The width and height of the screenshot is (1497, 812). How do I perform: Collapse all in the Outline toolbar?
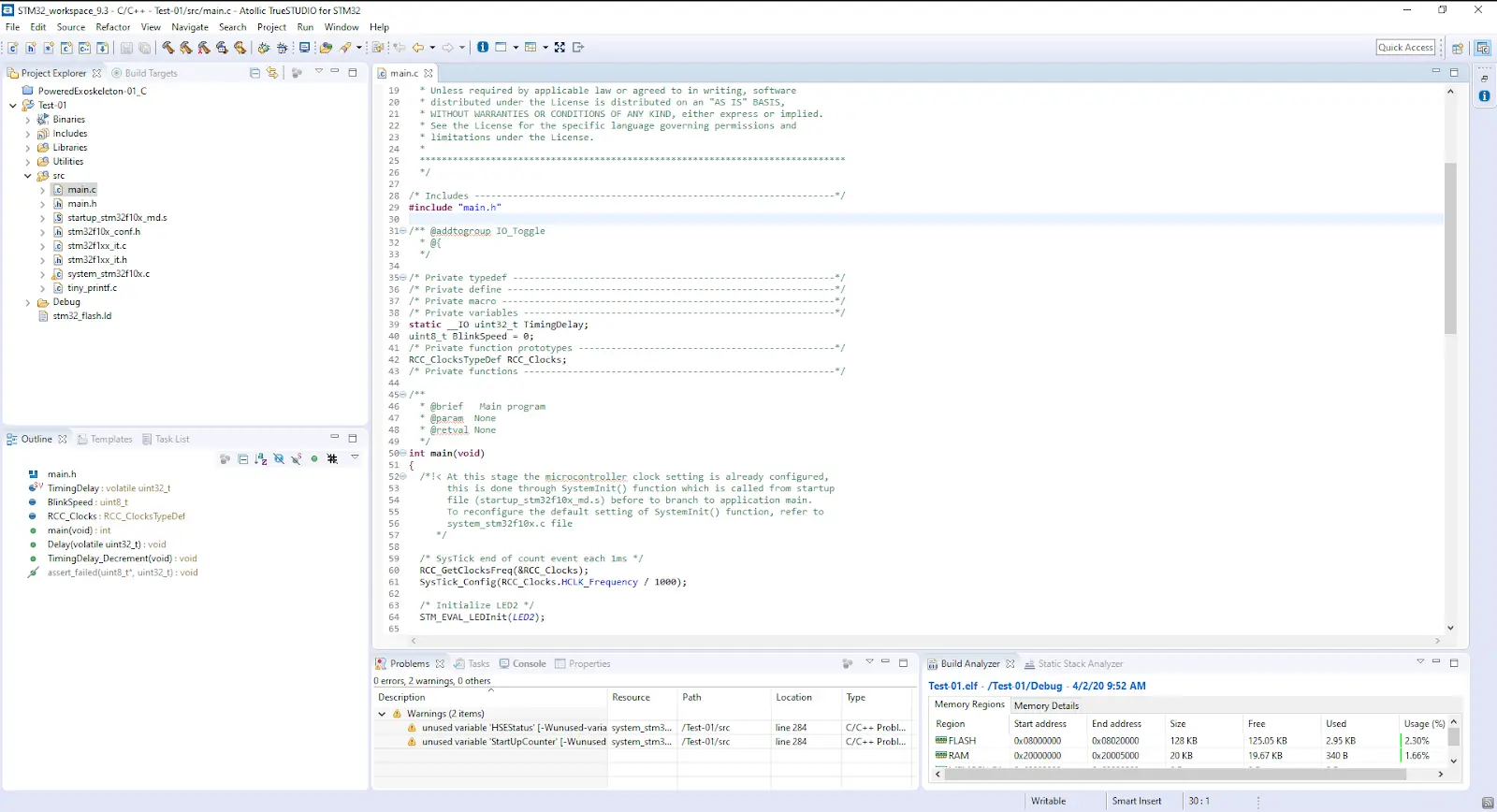pos(243,458)
